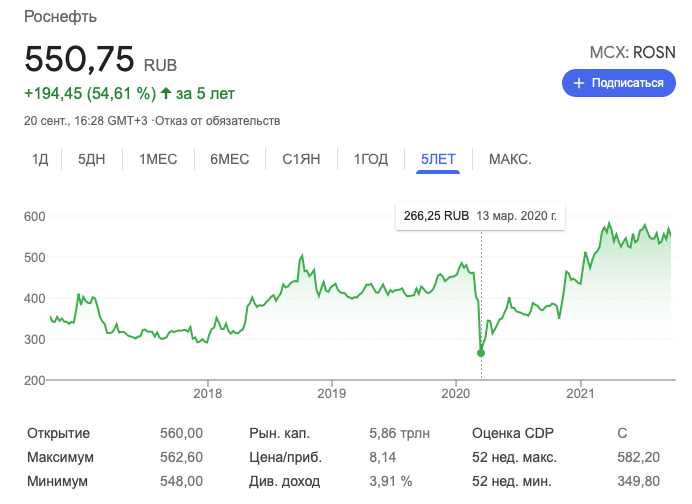Click the 2021 x-axis label
Screen dimensions: 692x504
click(x=580, y=394)
